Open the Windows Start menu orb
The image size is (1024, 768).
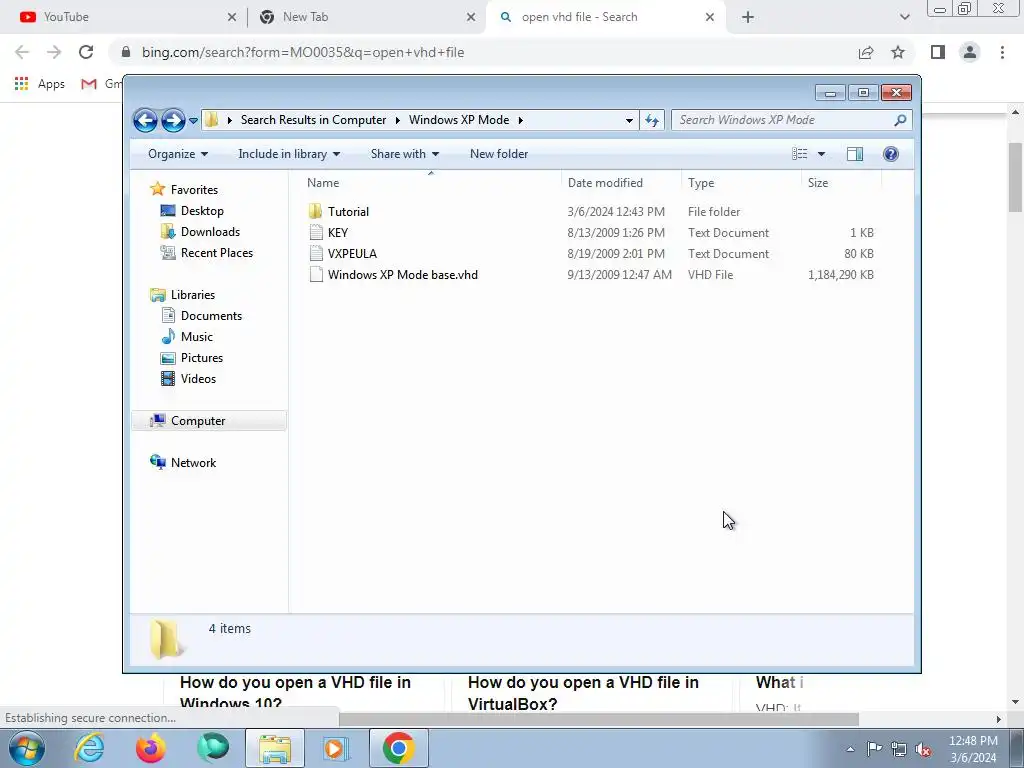pyautogui.click(x=26, y=748)
